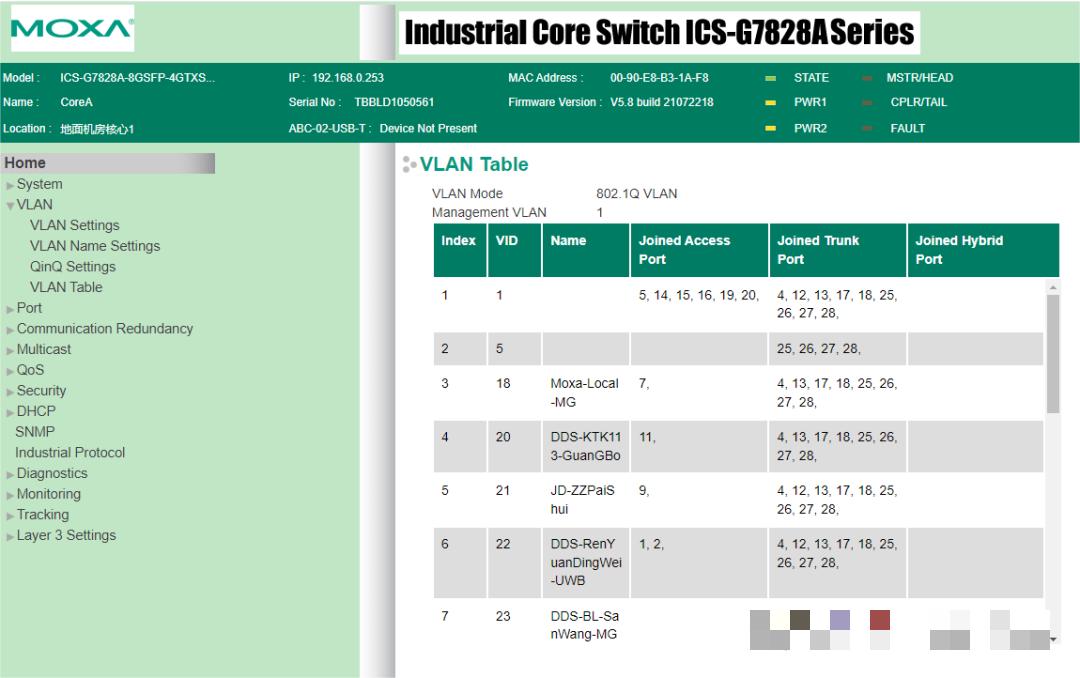Click the IP address 192.168.0.253
The width and height of the screenshot is (1080, 678).
click(x=348, y=78)
